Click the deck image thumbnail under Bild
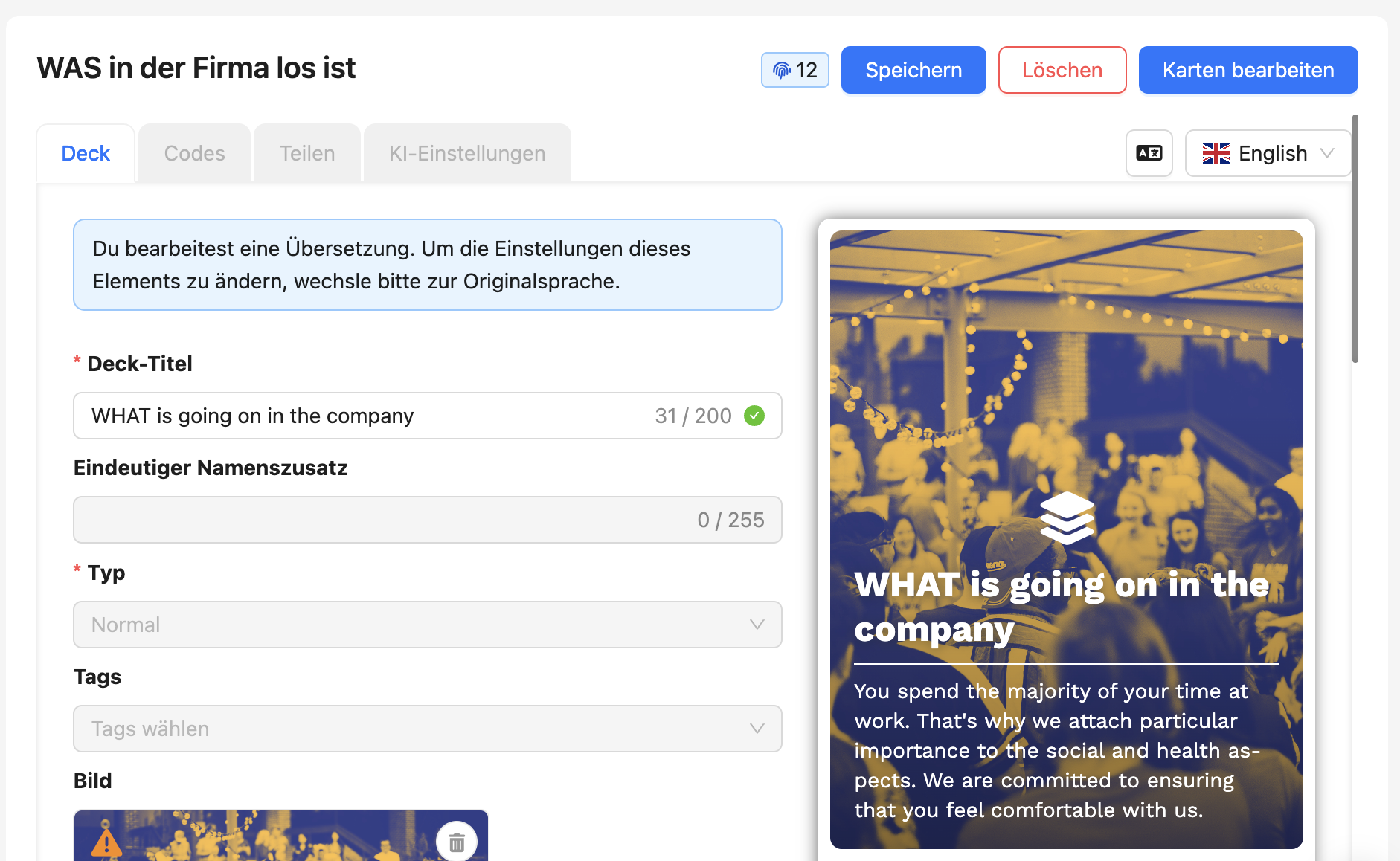1400x861 pixels. pos(281,836)
